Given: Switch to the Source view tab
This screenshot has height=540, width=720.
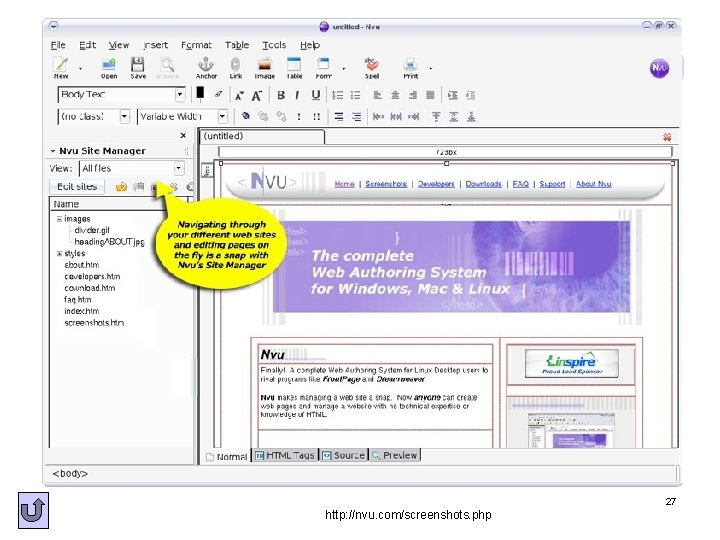Looking at the screenshot, I should pyautogui.click(x=343, y=455).
